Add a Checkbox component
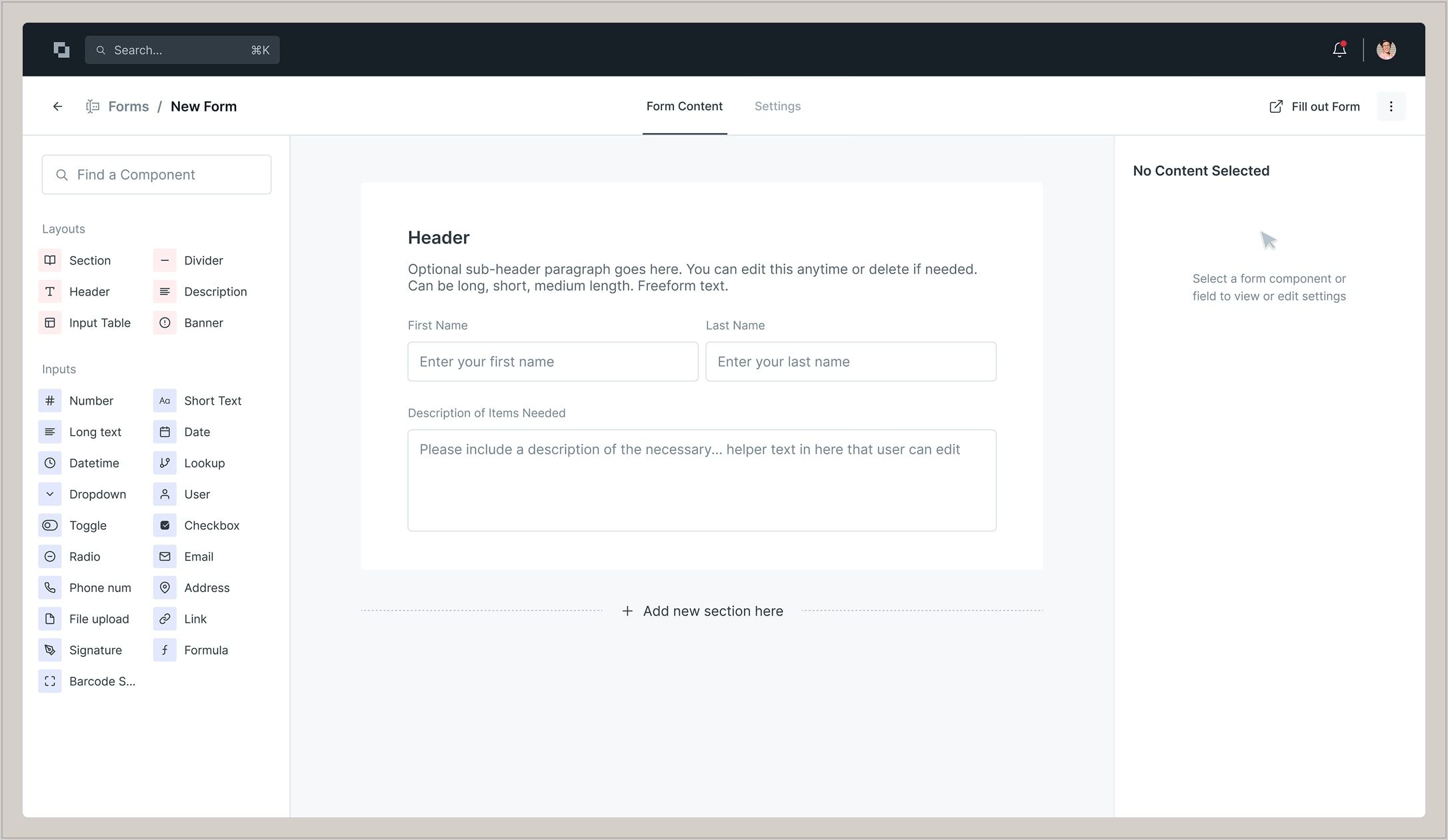Screen dimensions: 1448x840 [x=197, y=525]
